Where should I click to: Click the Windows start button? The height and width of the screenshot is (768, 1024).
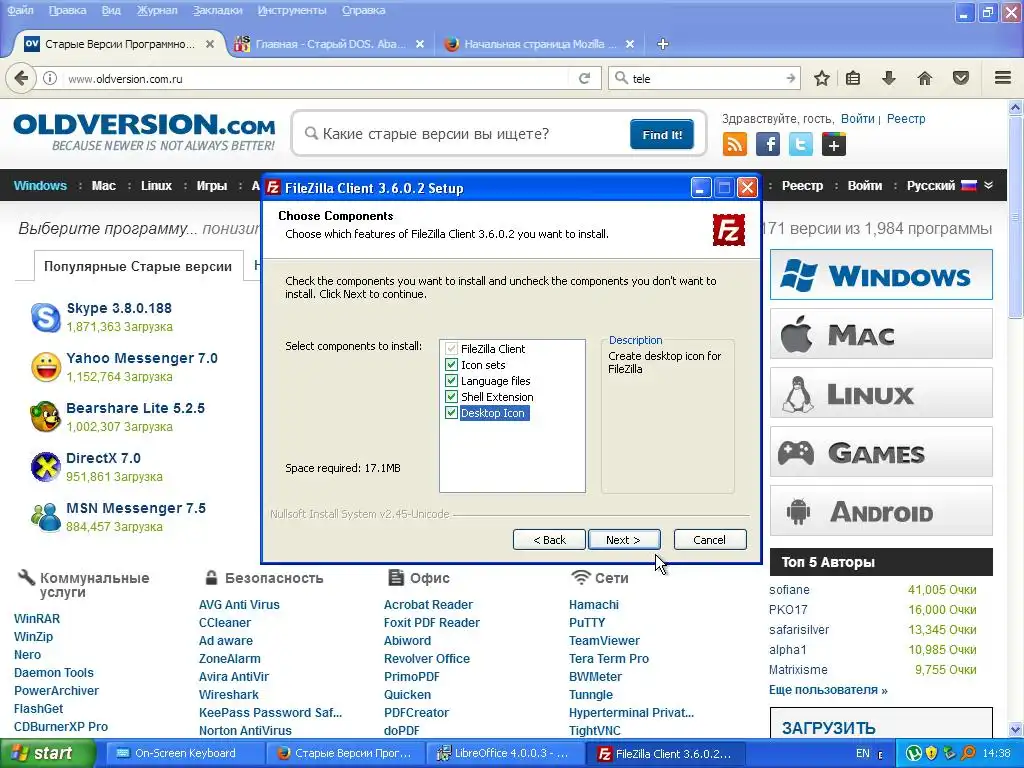47,753
